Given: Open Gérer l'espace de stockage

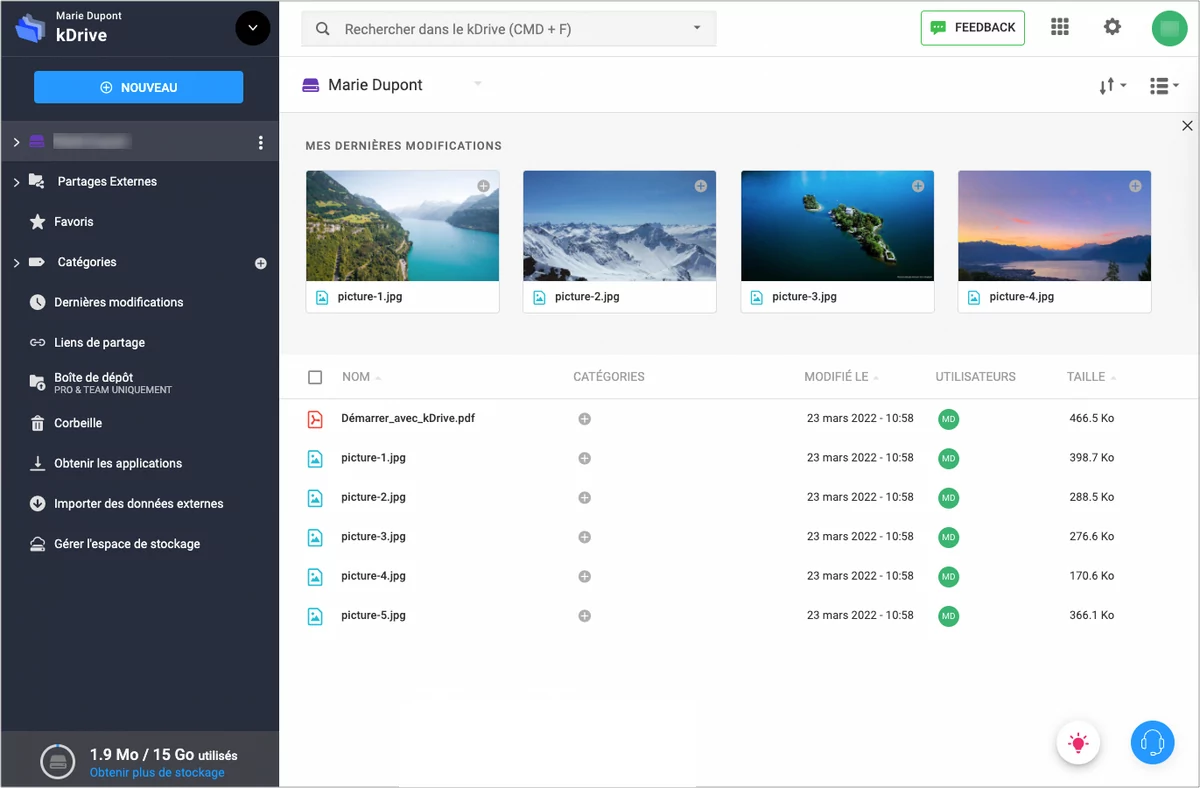Looking at the screenshot, I should (x=127, y=544).
